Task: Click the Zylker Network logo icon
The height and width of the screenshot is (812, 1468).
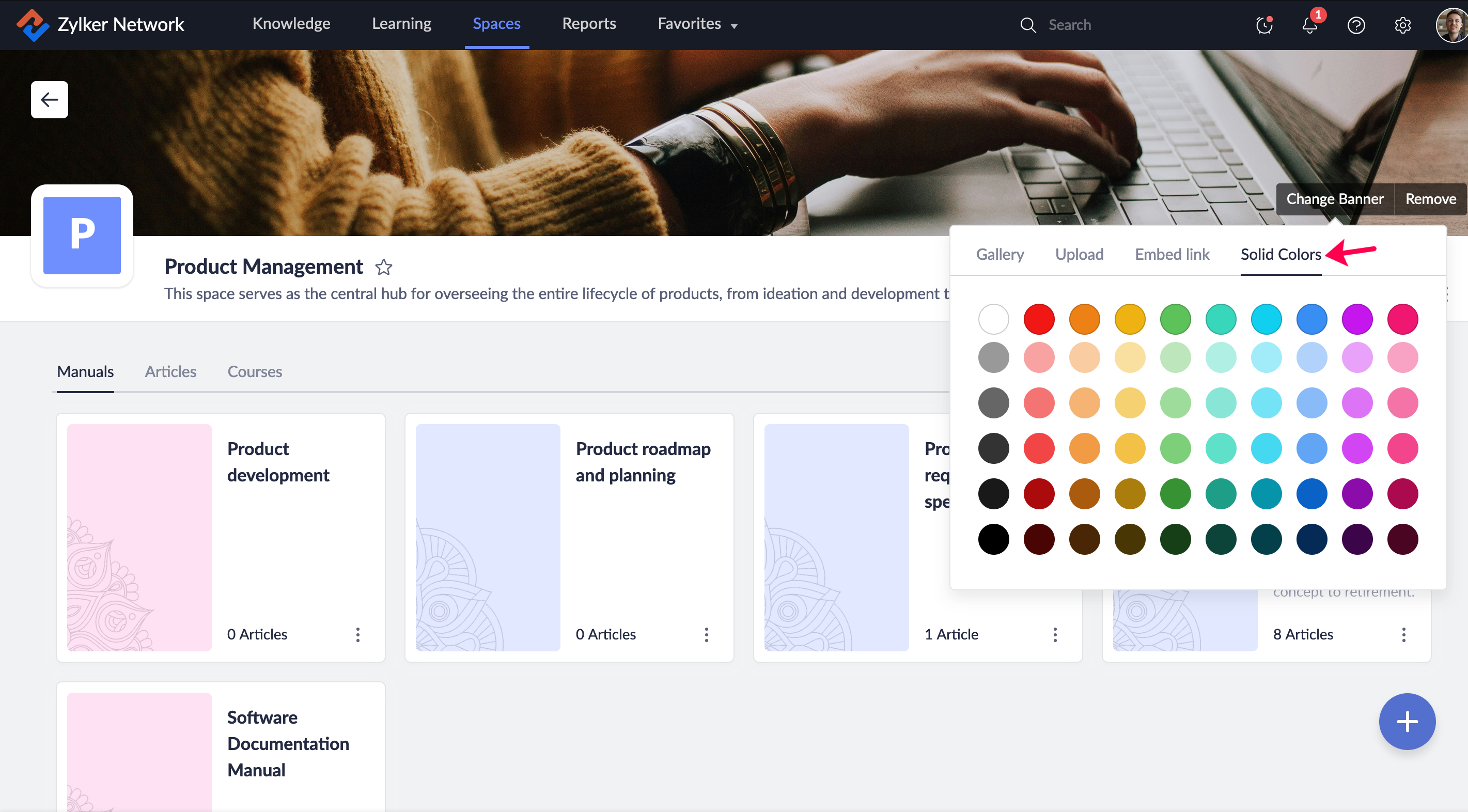Action: click(x=33, y=24)
